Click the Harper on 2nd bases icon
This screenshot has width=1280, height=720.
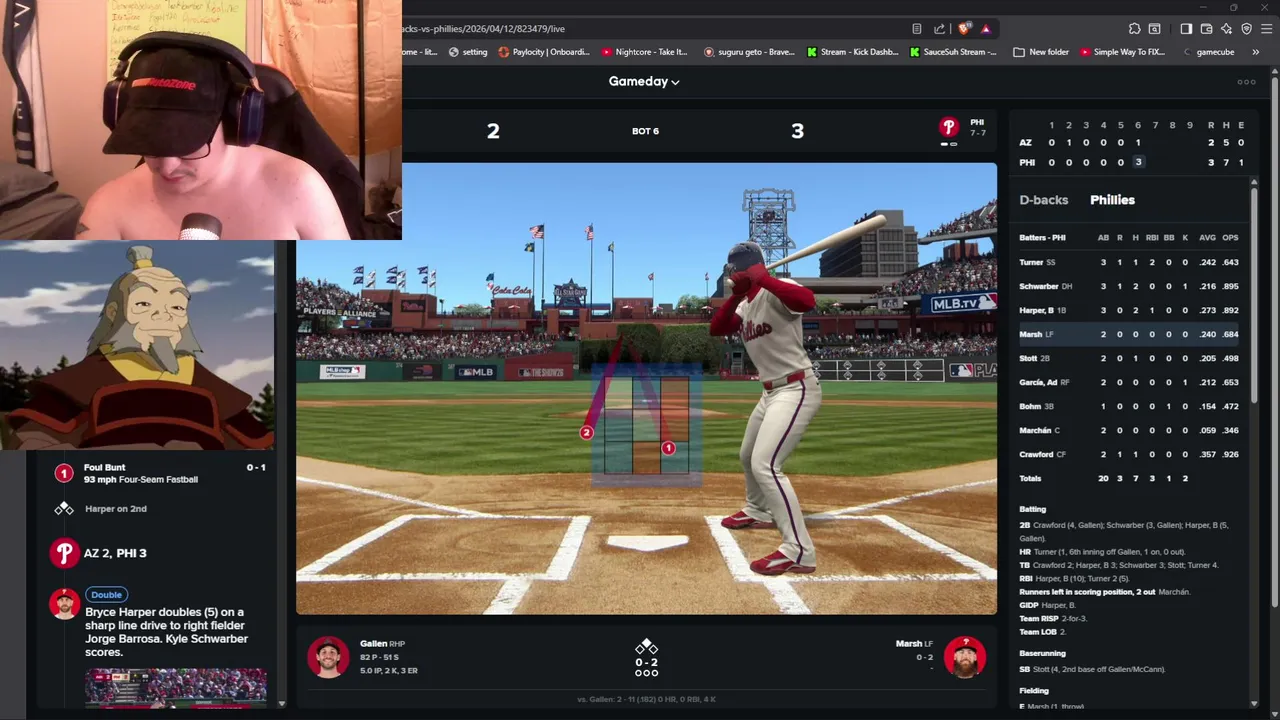click(x=64, y=509)
